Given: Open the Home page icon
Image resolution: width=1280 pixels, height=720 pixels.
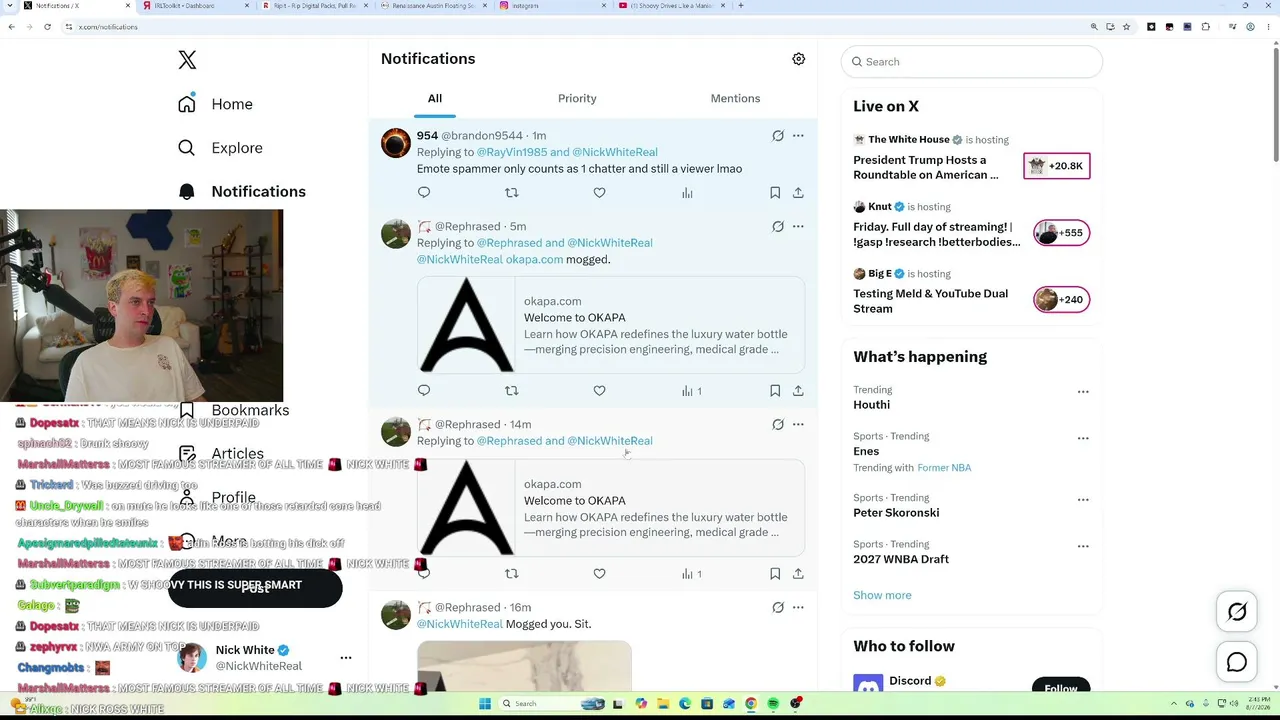Looking at the screenshot, I should tap(187, 104).
